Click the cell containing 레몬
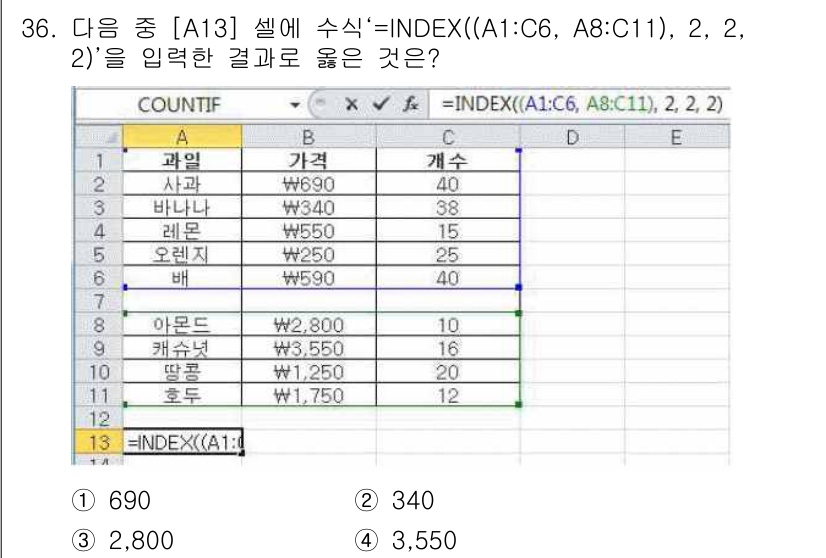Viewport: 826px width, 558px height. (x=182, y=231)
